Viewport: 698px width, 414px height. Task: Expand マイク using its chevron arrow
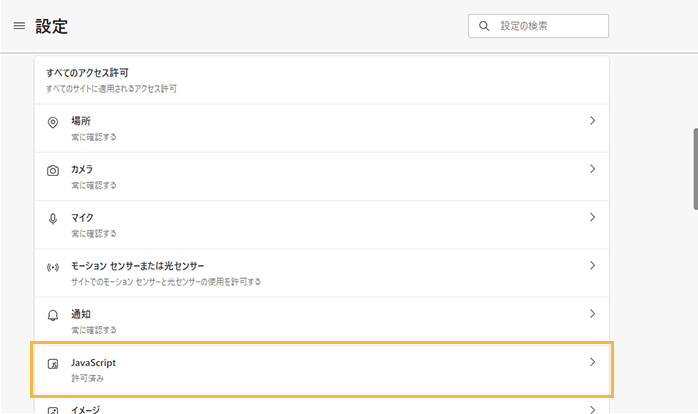click(592, 217)
